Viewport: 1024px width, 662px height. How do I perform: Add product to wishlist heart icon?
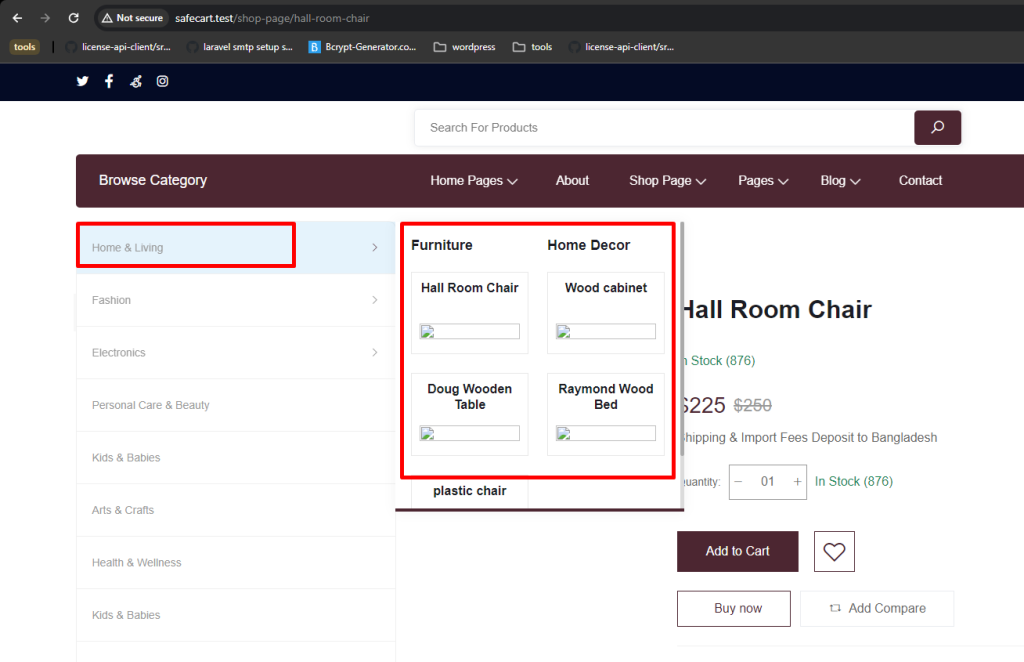point(834,552)
